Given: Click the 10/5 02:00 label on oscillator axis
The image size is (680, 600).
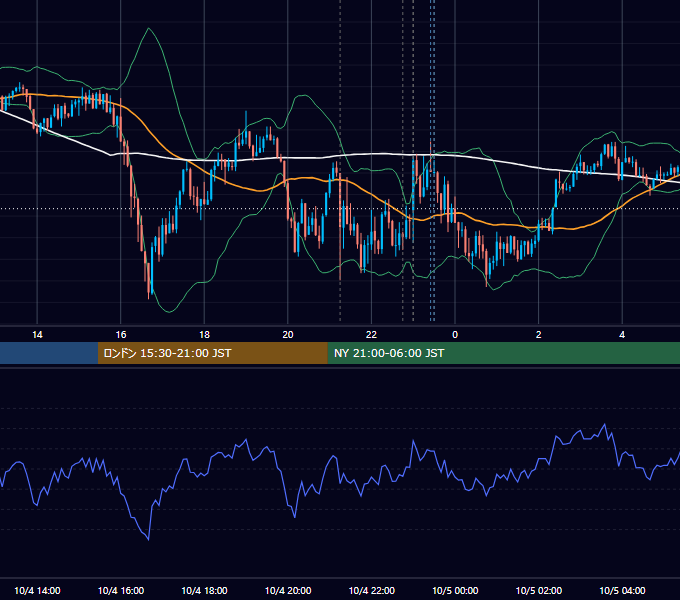Looking at the screenshot, I should point(539,590).
